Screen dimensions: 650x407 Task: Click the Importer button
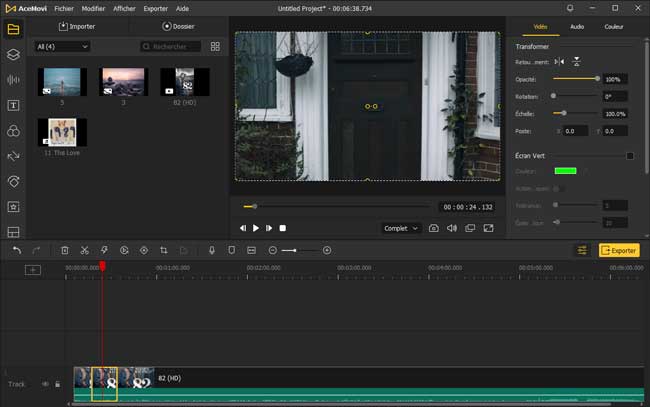tap(77, 27)
